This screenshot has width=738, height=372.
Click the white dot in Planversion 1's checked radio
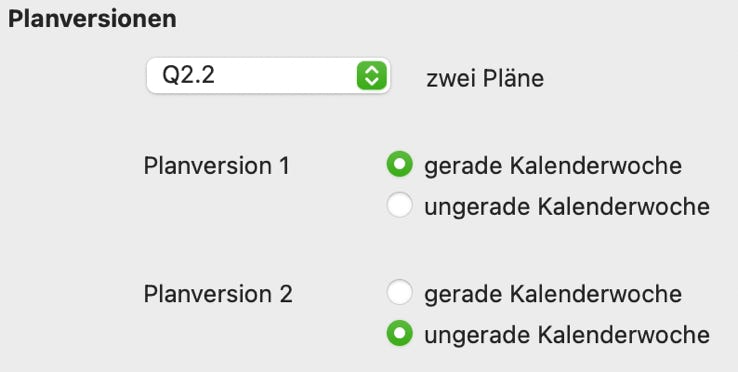400,164
